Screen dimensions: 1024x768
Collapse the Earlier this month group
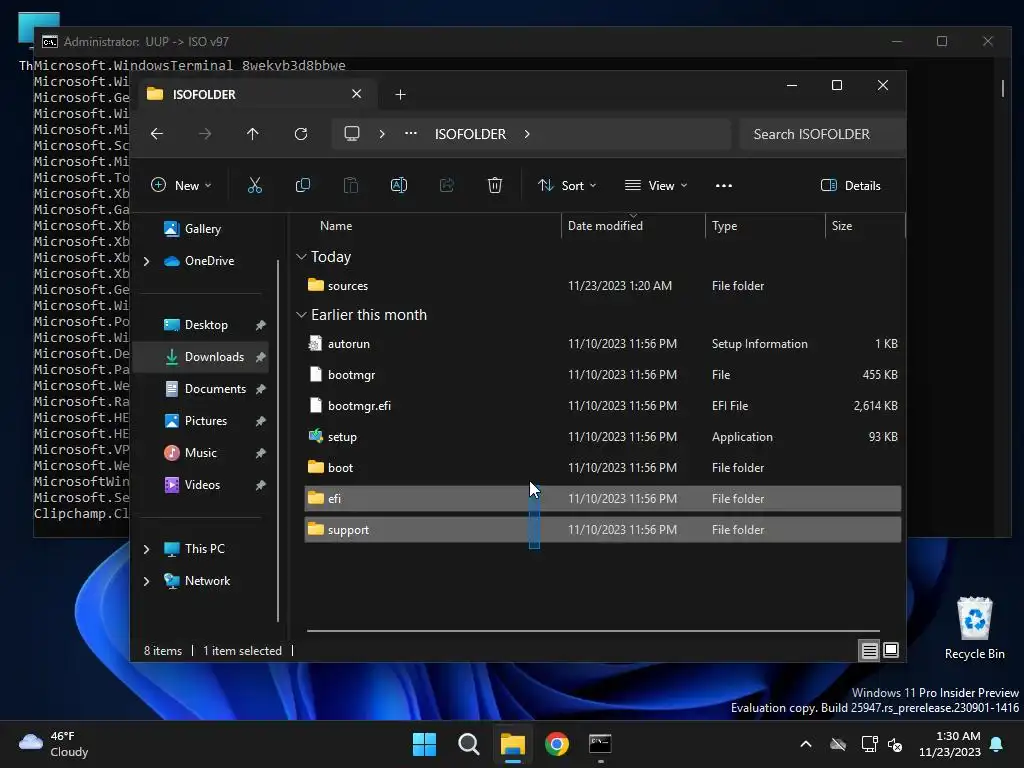[301, 315]
